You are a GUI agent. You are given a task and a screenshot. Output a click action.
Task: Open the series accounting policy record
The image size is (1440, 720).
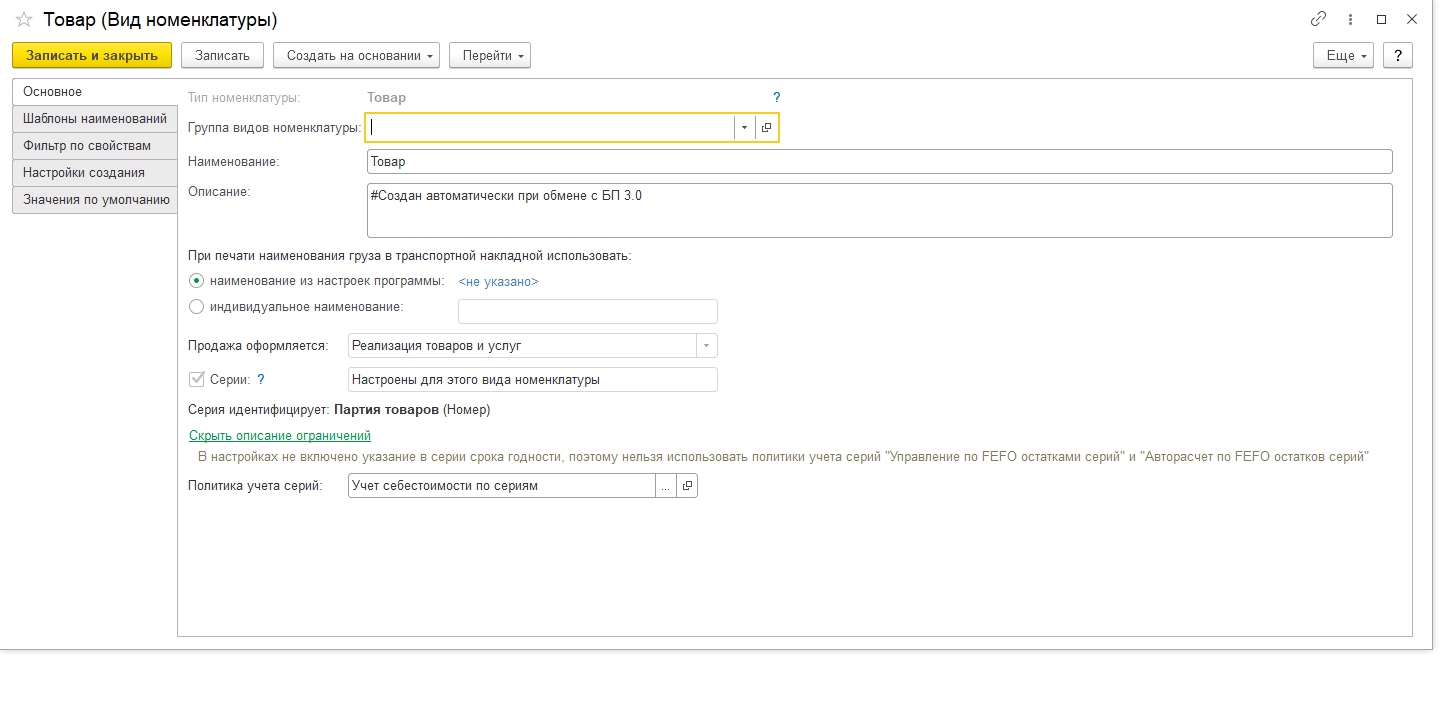coord(686,486)
